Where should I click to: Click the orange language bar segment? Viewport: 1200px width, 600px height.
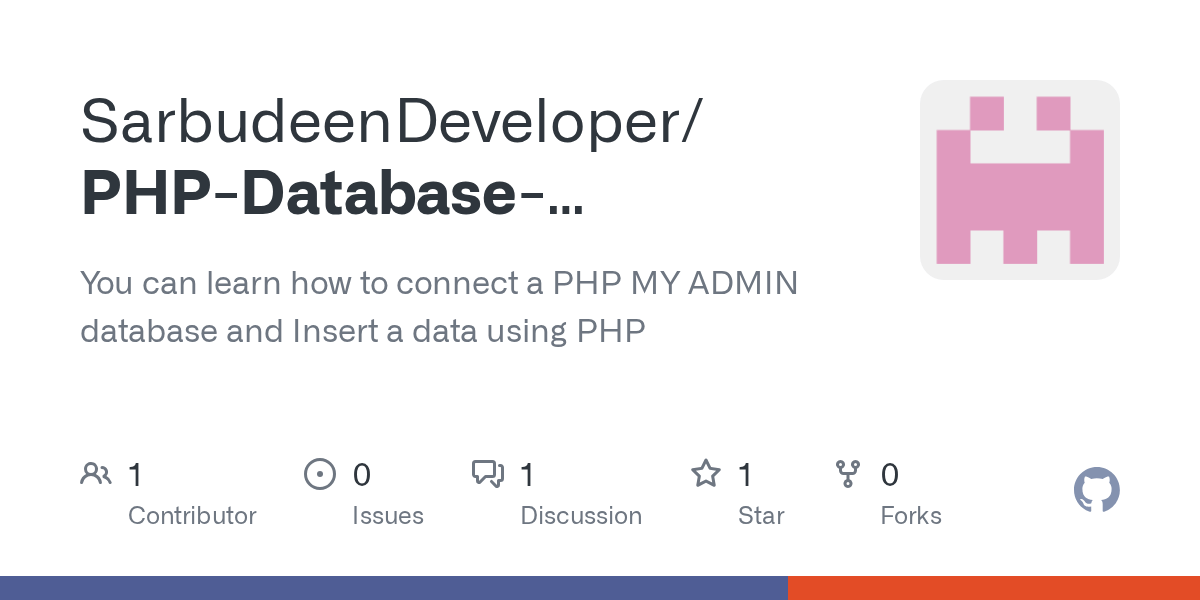pyautogui.click(x=994, y=588)
